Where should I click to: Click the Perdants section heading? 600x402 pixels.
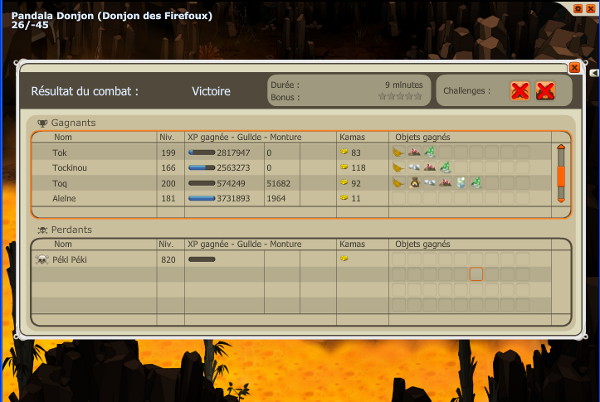pos(72,230)
